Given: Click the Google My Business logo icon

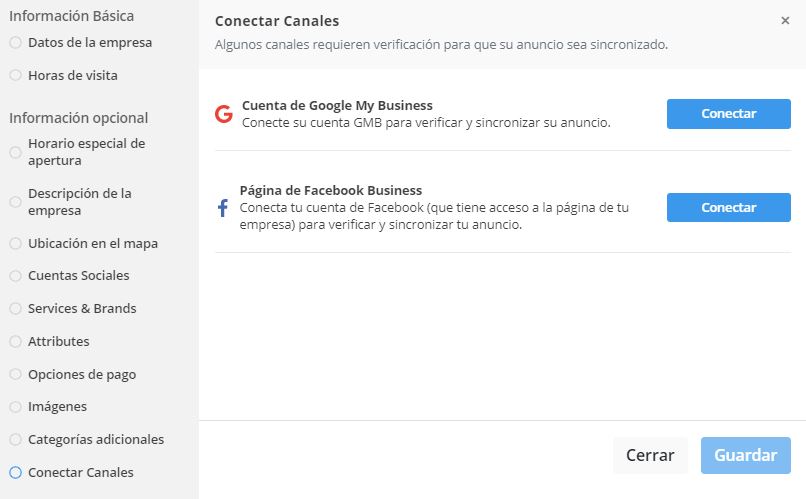Looking at the screenshot, I should [224, 114].
